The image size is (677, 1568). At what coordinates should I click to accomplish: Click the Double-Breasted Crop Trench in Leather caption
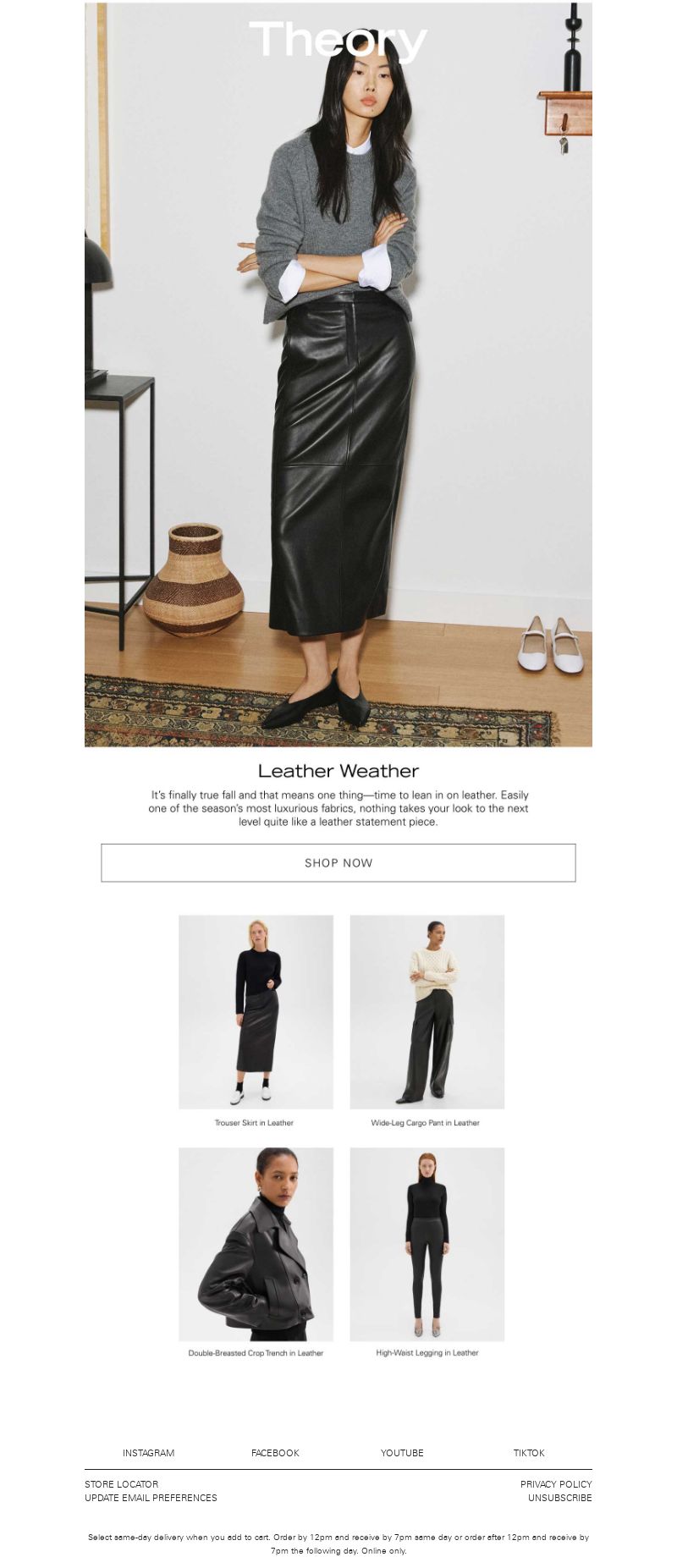(256, 1353)
